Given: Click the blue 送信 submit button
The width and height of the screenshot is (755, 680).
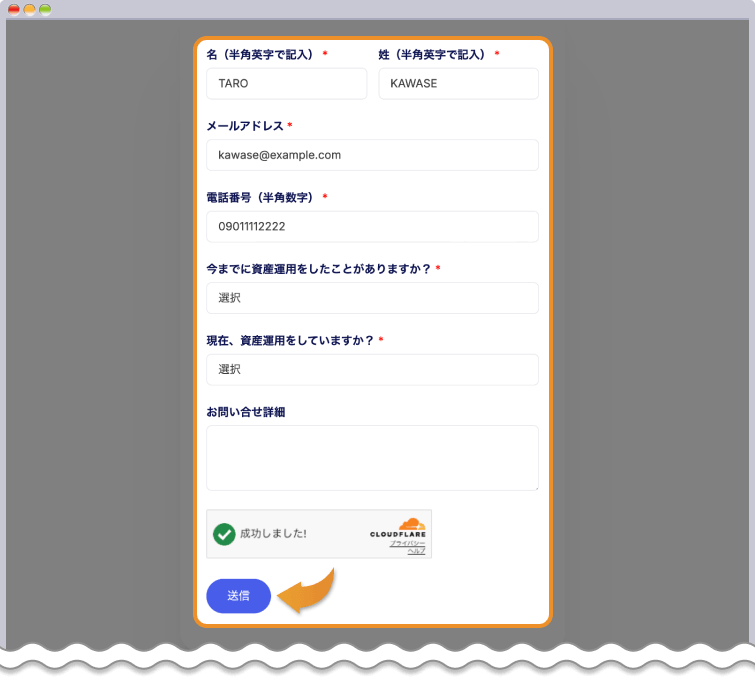Looking at the screenshot, I should point(238,596).
